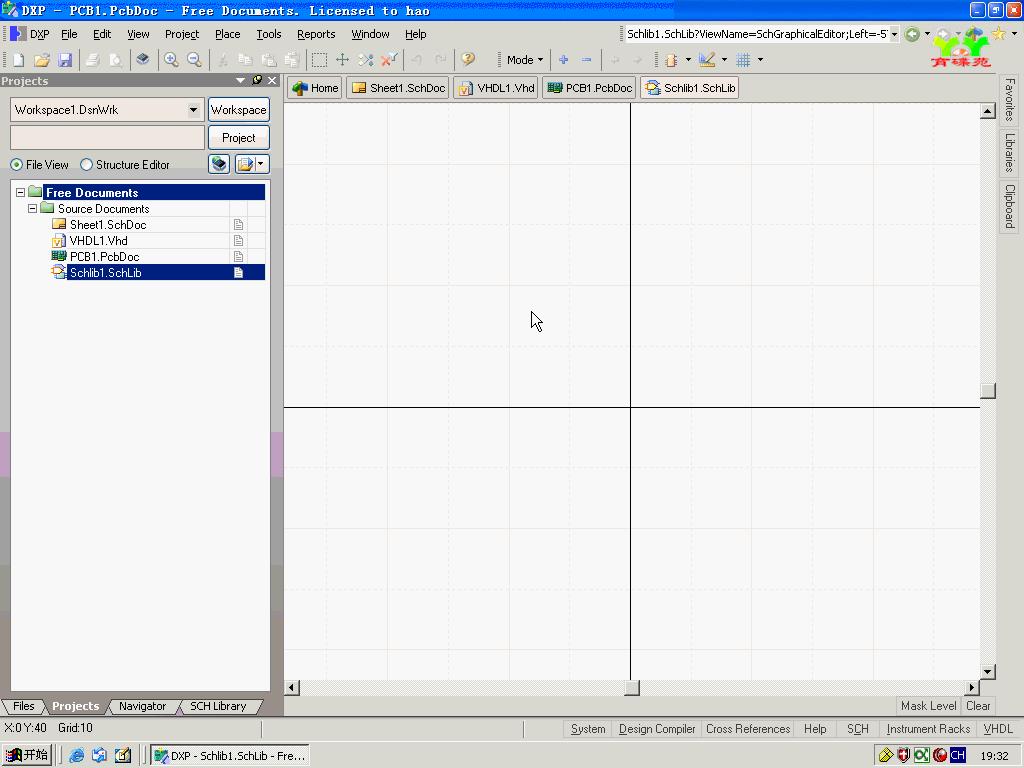Switch to the VHDL1.Vhd document tab

tap(496, 88)
